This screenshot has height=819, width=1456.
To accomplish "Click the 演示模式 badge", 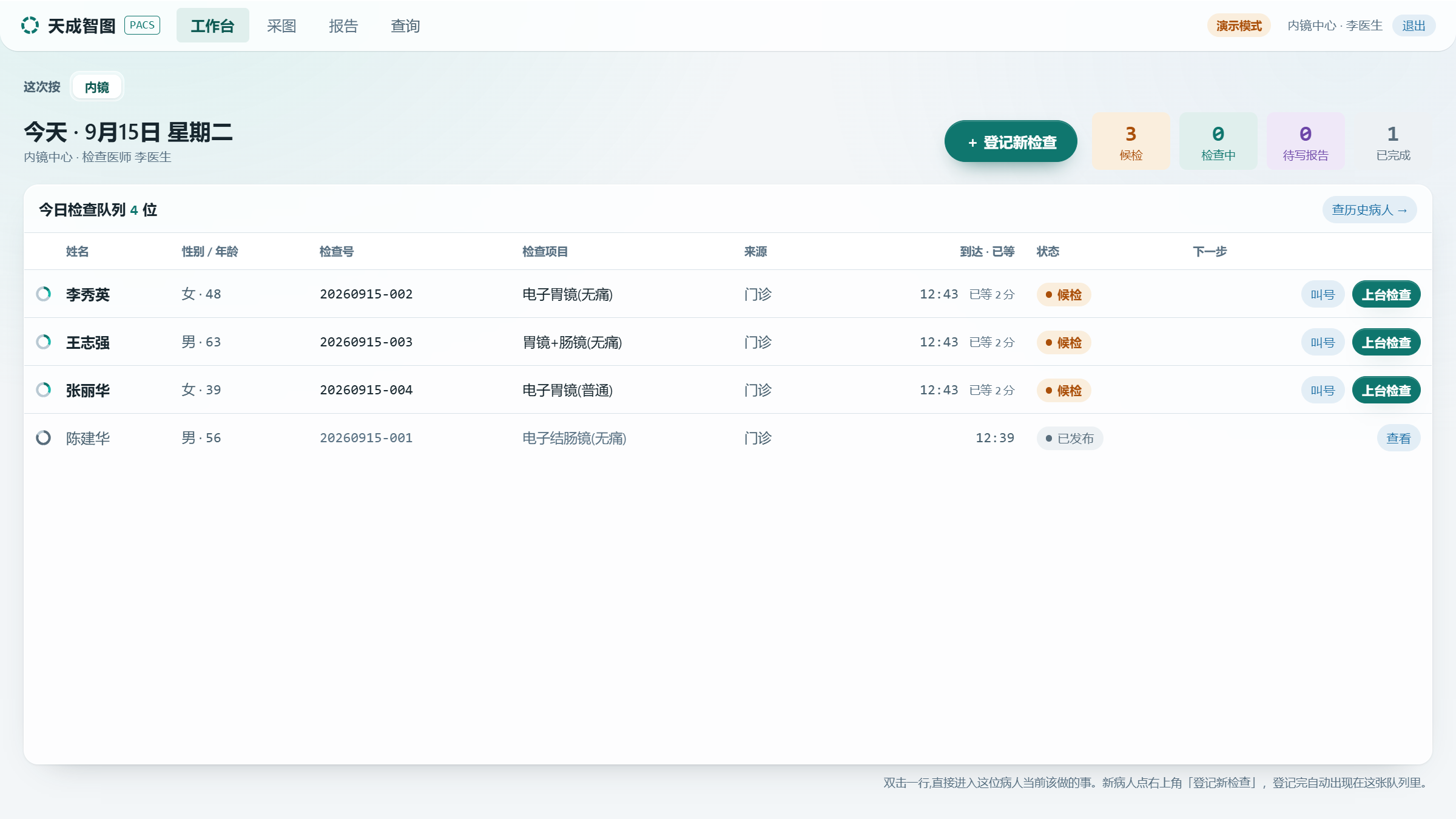I will 1239,25.
